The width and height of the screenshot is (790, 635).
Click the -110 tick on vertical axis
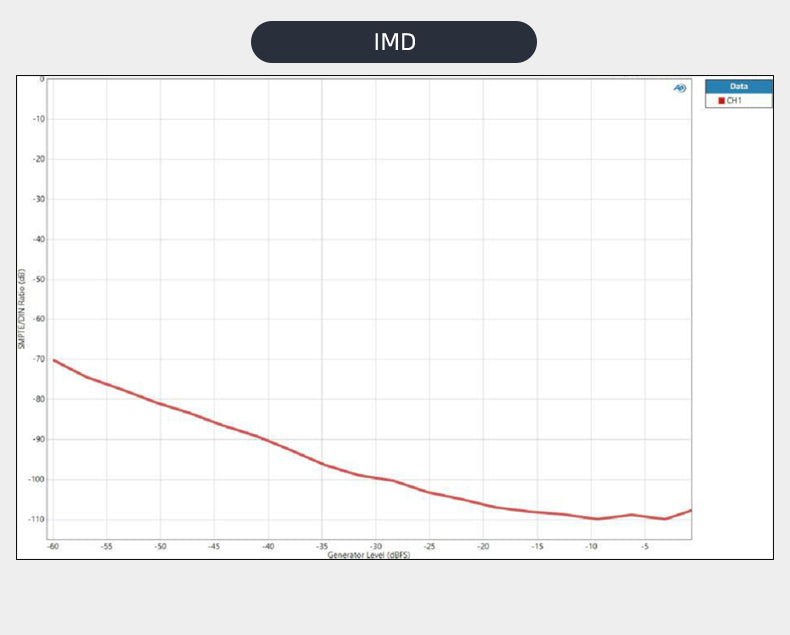point(36,519)
